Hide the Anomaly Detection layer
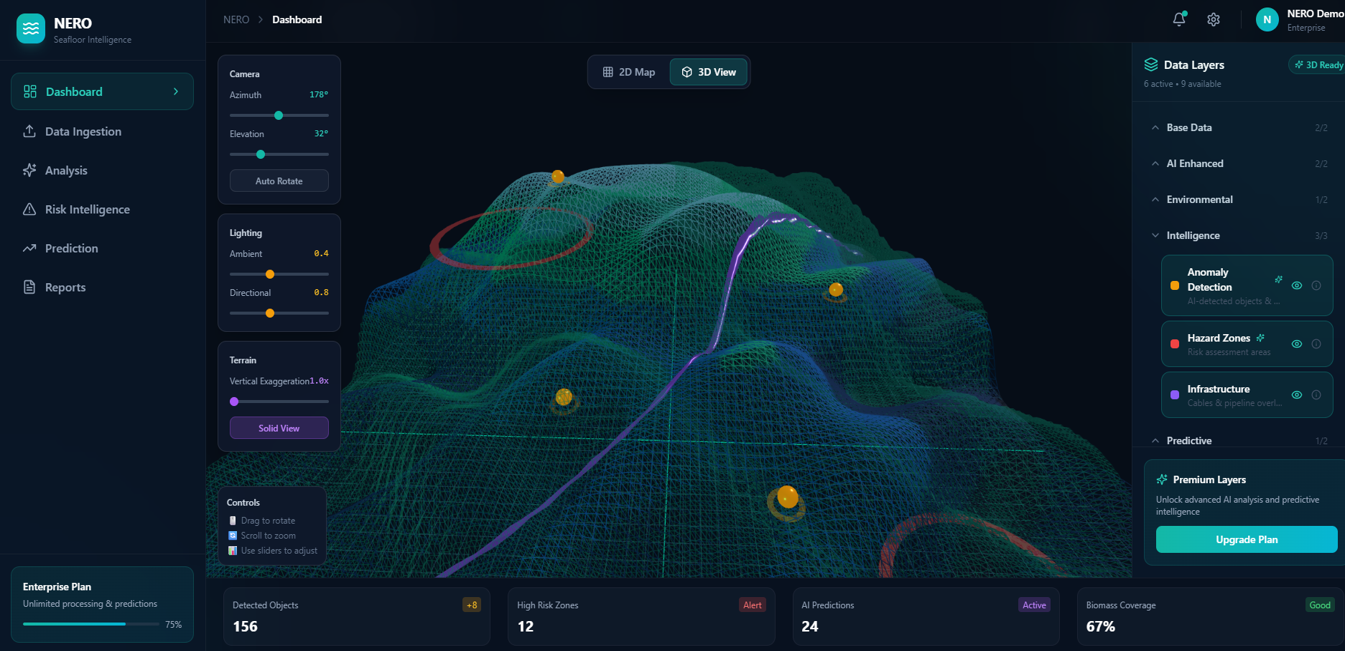Image resolution: width=1345 pixels, height=651 pixels. (1296, 285)
